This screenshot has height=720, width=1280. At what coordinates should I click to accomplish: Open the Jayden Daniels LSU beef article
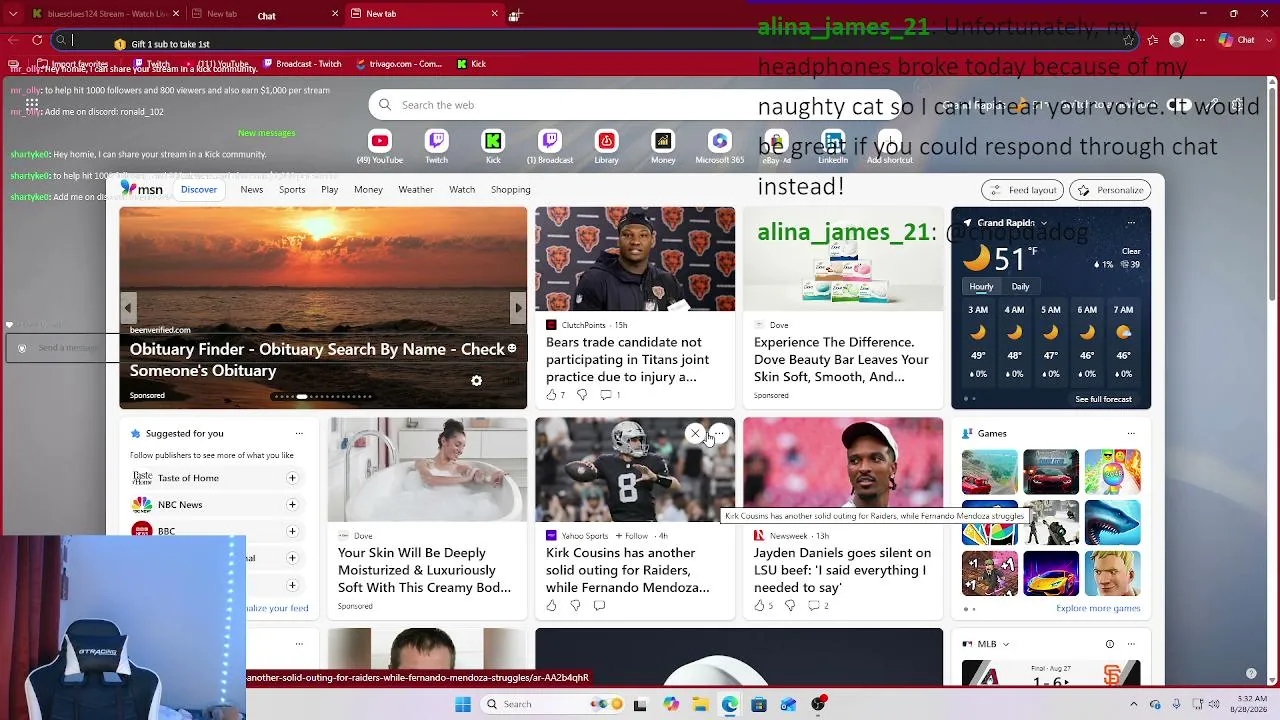point(842,570)
